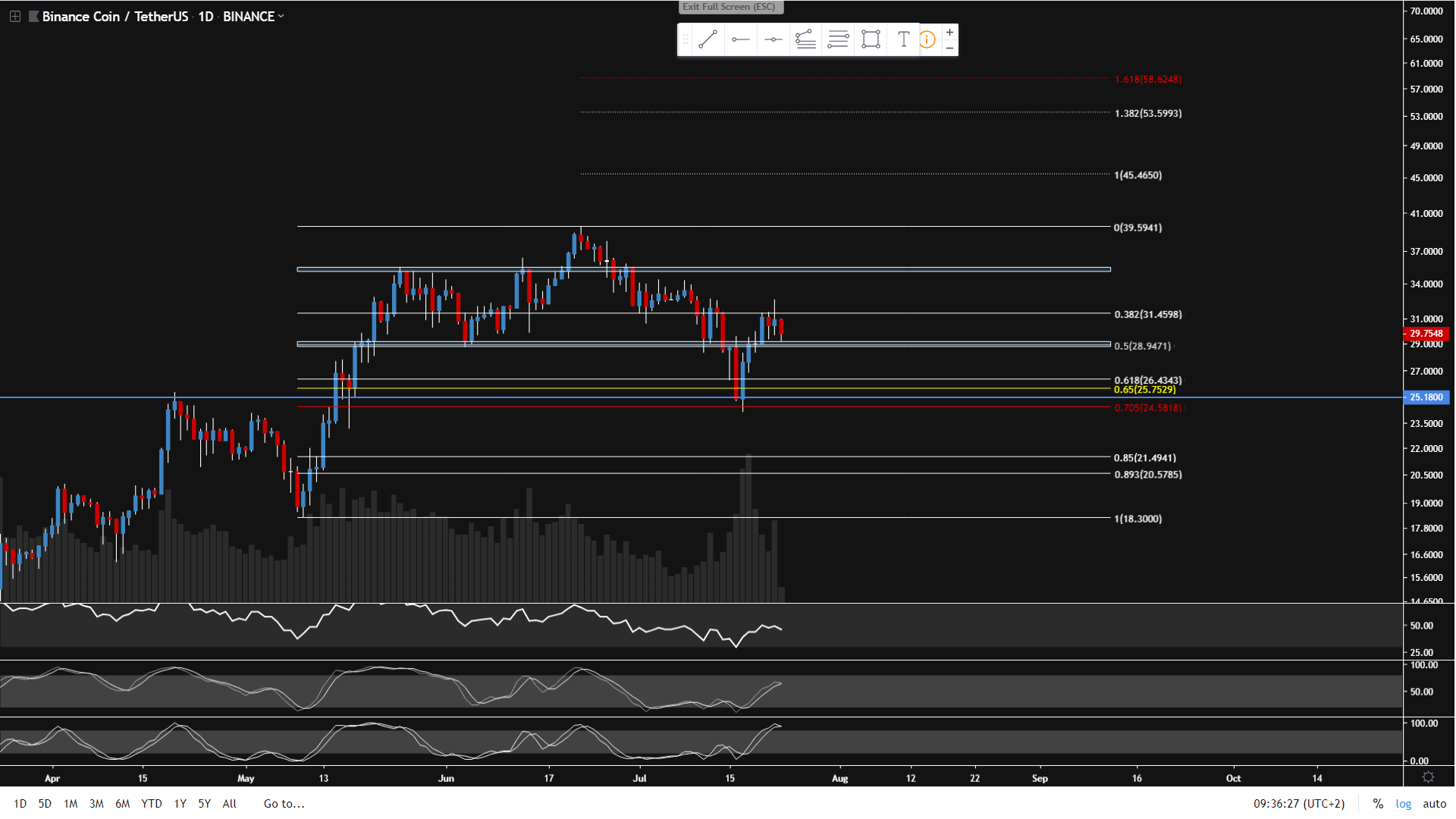Click the minus button on favorites toolbar
Image resolution: width=1456 pixels, height=819 pixels.
949,48
